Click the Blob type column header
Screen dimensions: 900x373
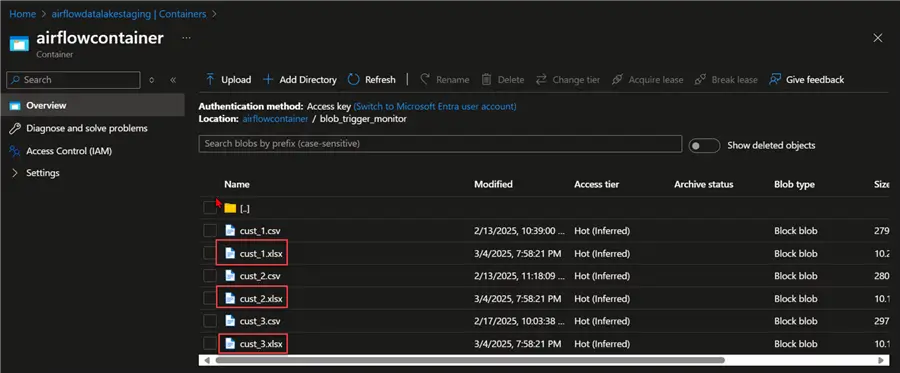coord(794,184)
